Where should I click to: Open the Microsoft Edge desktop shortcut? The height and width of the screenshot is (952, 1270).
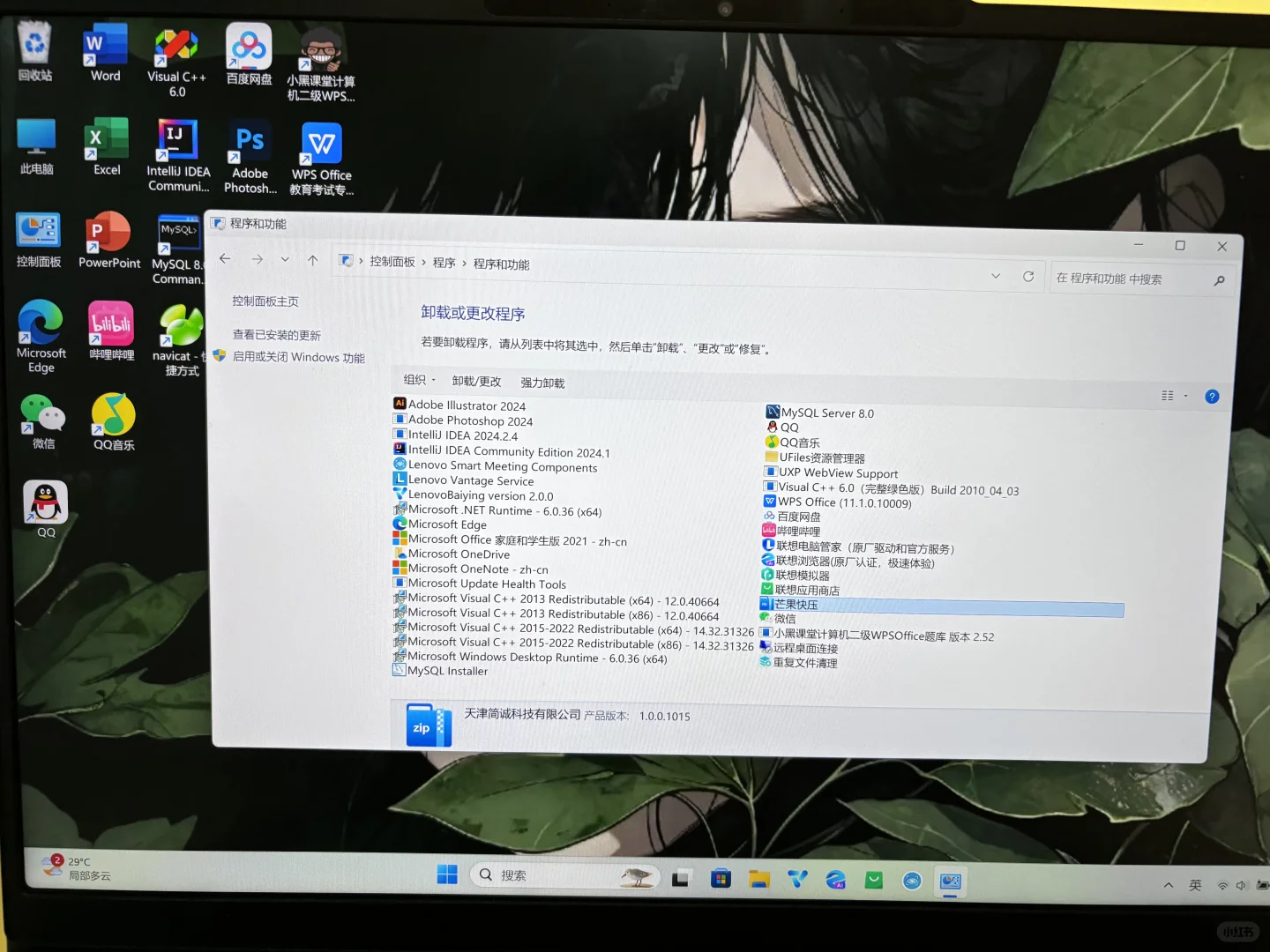tap(41, 336)
